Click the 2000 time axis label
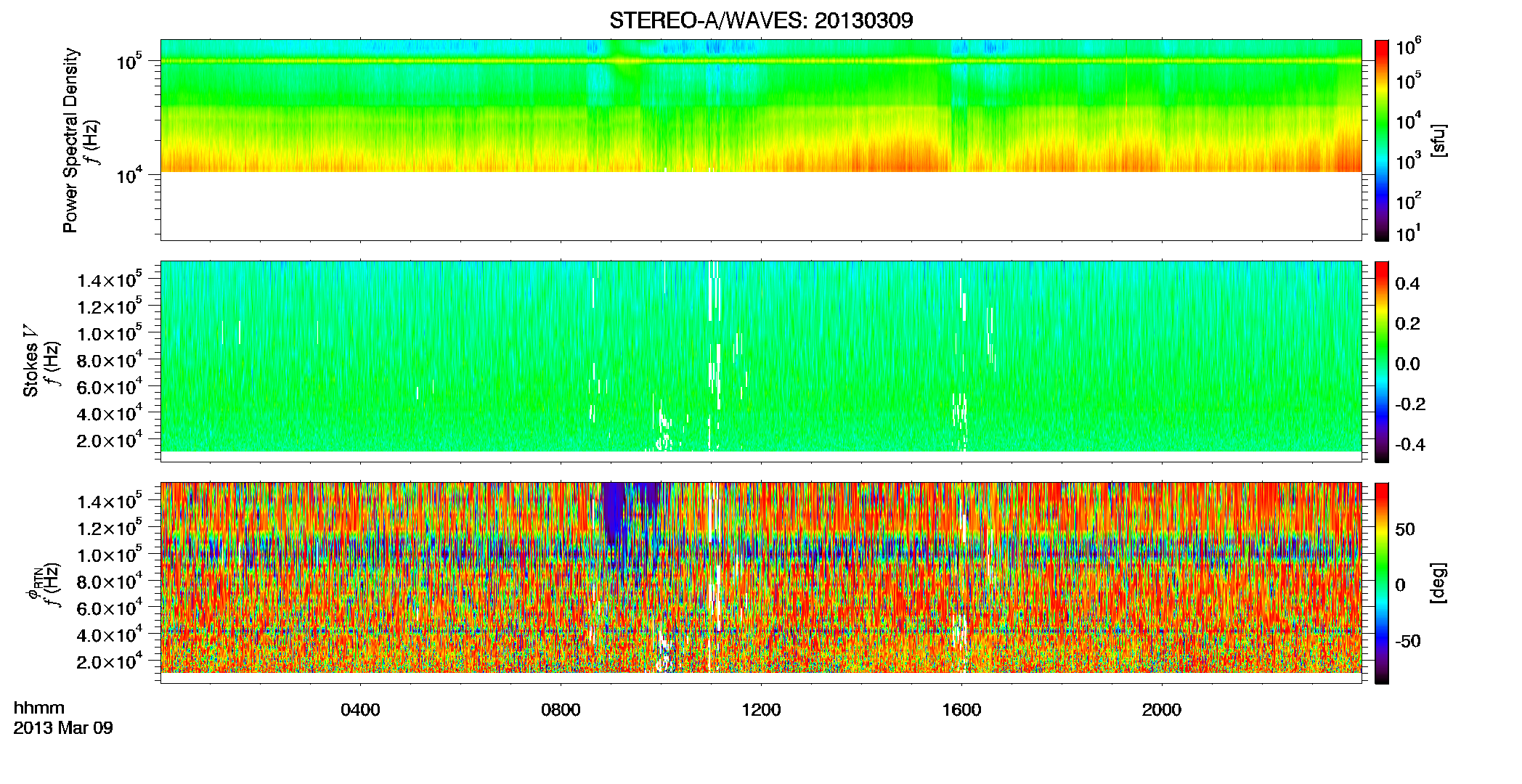 [1162, 710]
